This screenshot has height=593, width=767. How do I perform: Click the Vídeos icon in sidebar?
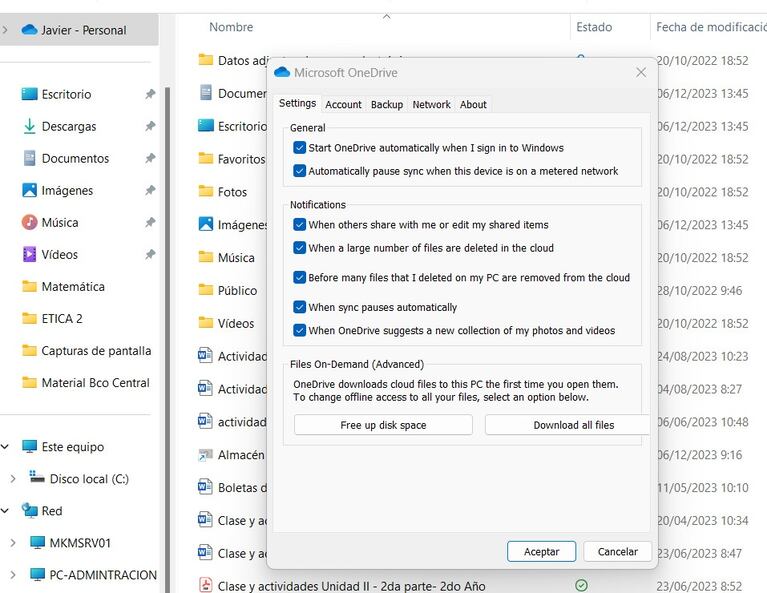(x=29, y=254)
